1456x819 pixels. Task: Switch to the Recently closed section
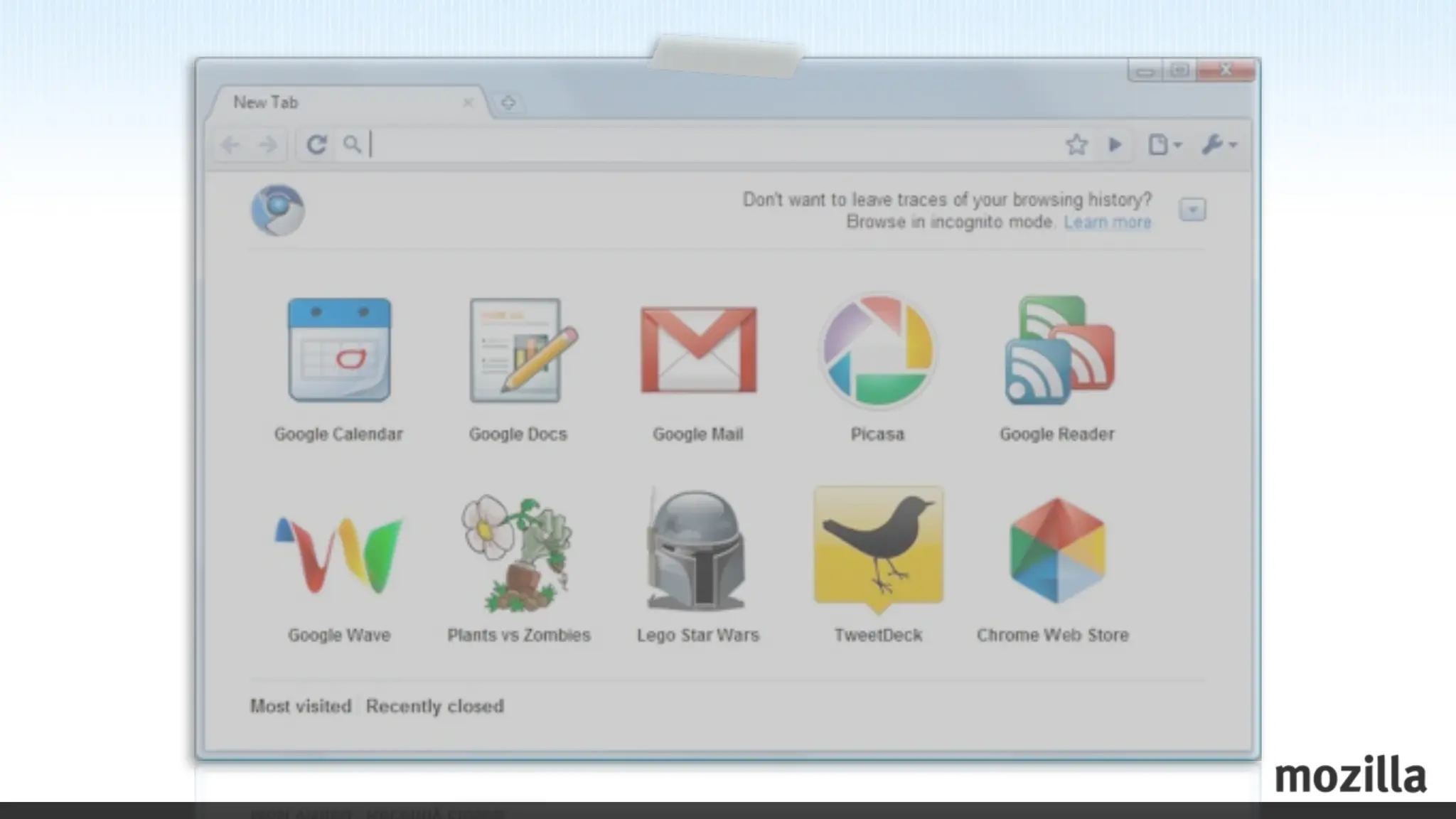[x=434, y=706]
